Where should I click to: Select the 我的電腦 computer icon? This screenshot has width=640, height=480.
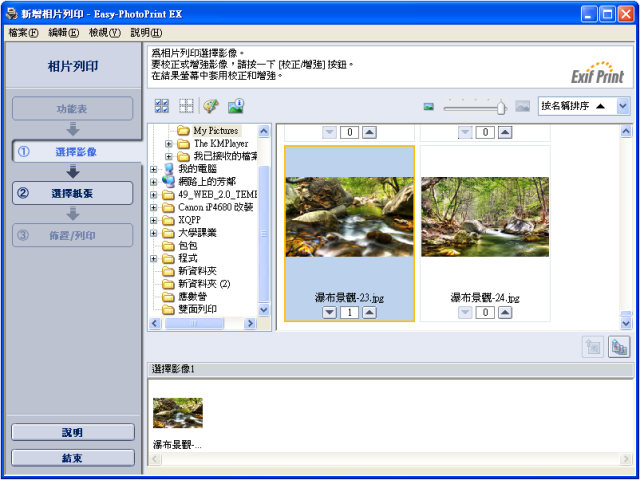[x=168, y=169]
